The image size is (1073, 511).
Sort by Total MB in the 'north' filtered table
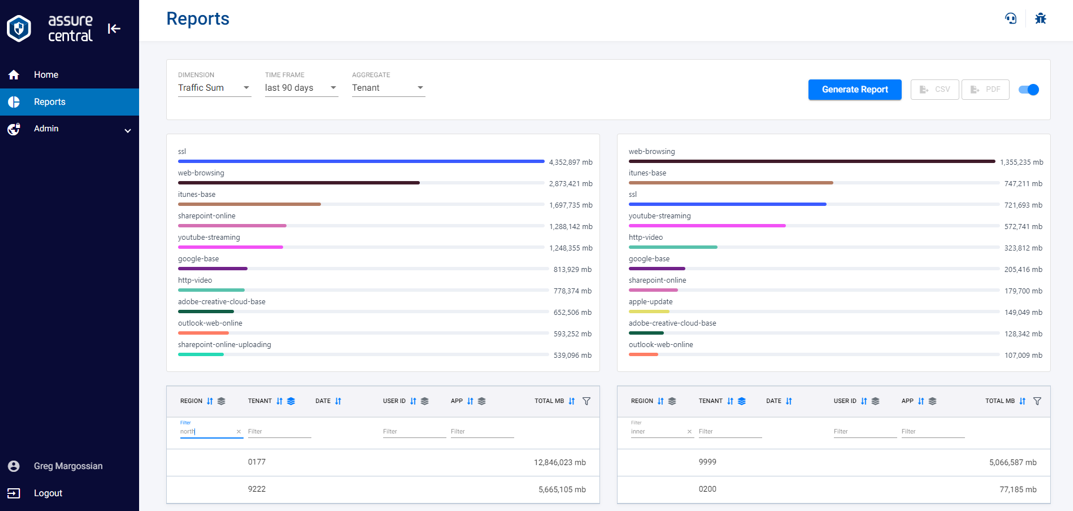click(571, 401)
